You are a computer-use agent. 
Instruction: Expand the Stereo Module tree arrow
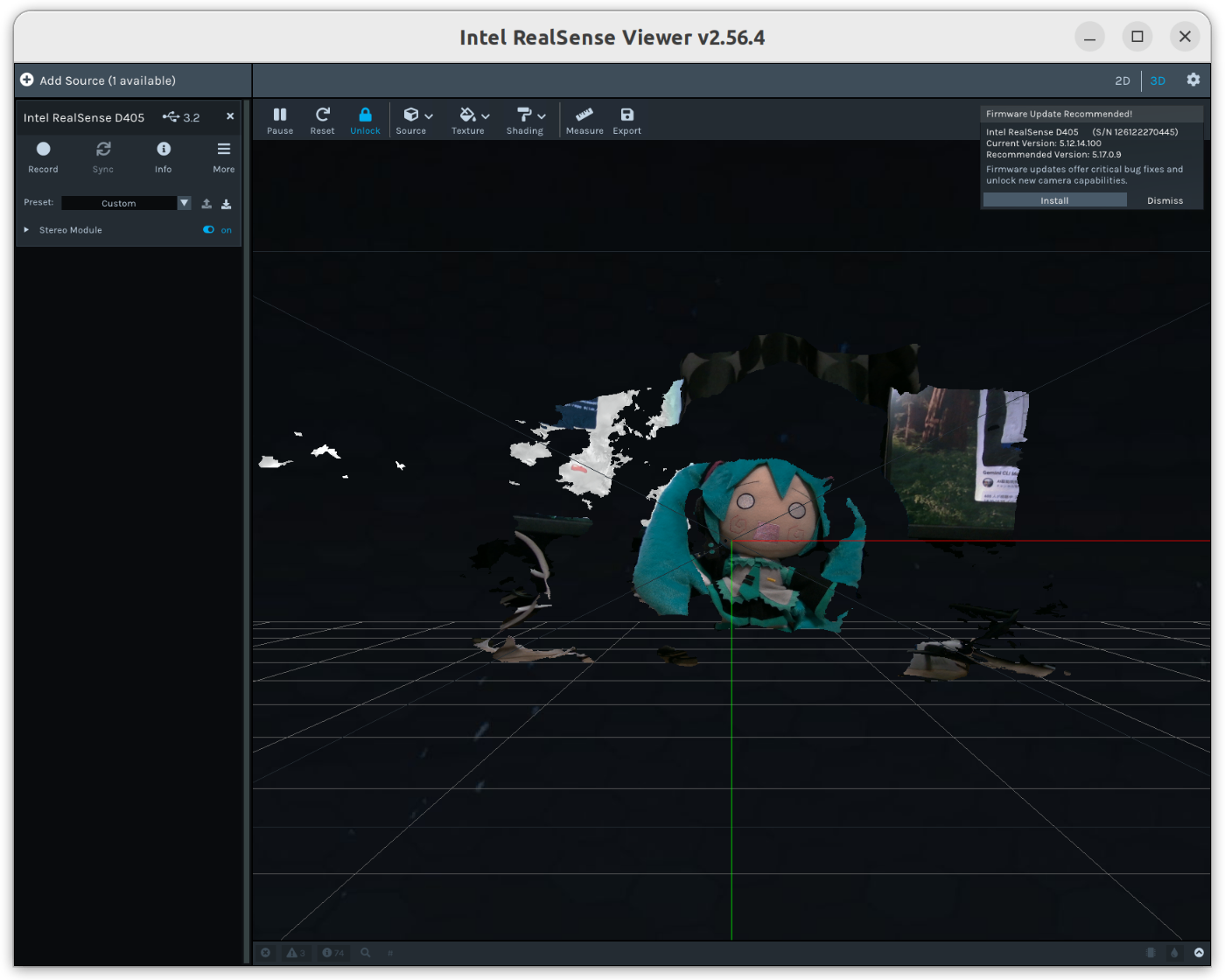pyautogui.click(x=26, y=230)
